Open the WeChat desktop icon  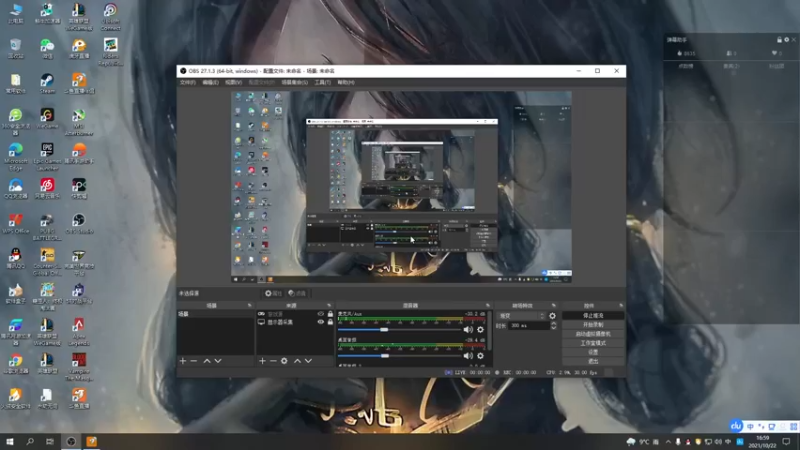(x=47, y=48)
